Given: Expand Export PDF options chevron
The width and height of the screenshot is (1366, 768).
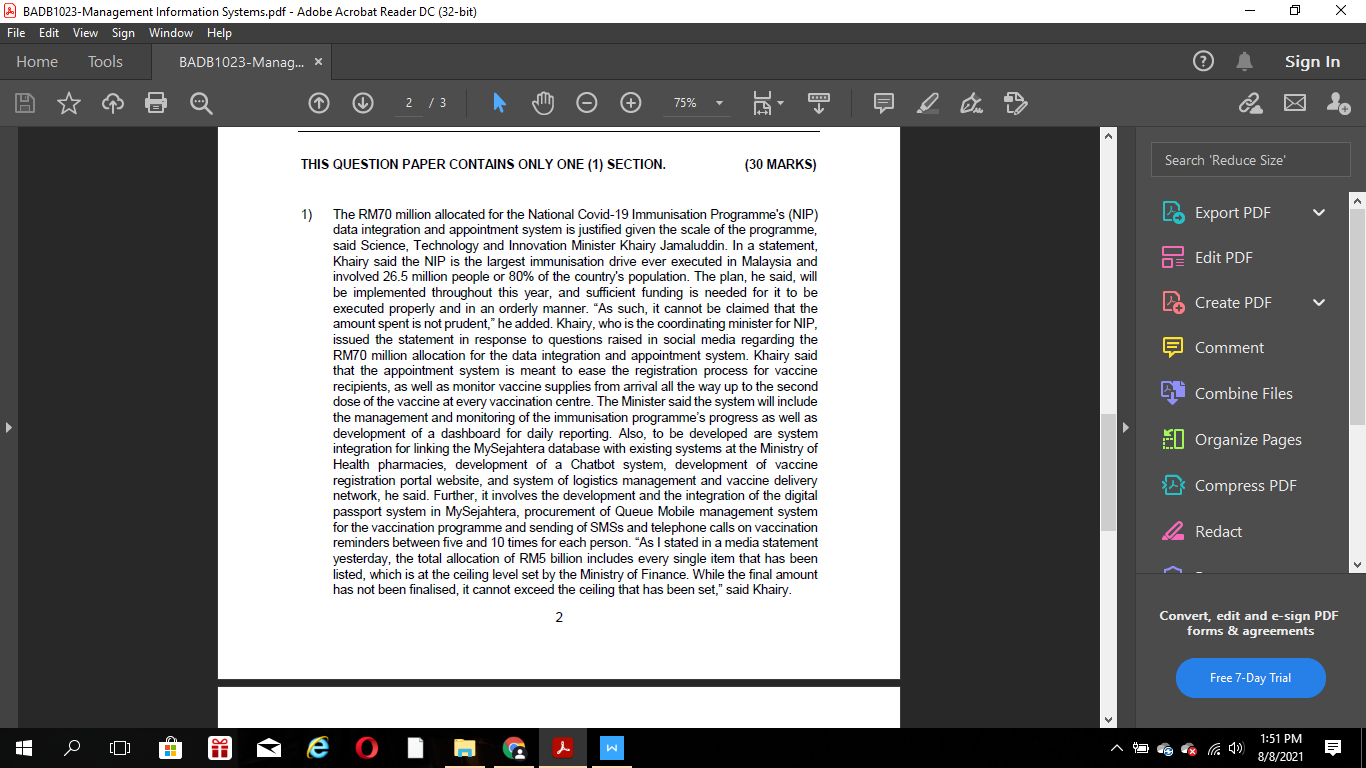Looking at the screenshot, I should [x=1319, y=212].
